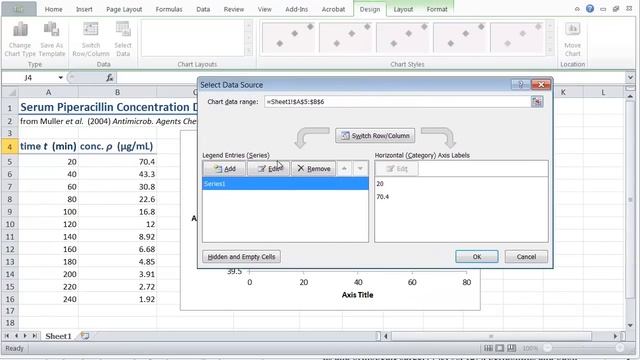This screenshot has width=640, height=360.
Task: Expand the Chart Layouts gallery arrow
Action: 249,50
